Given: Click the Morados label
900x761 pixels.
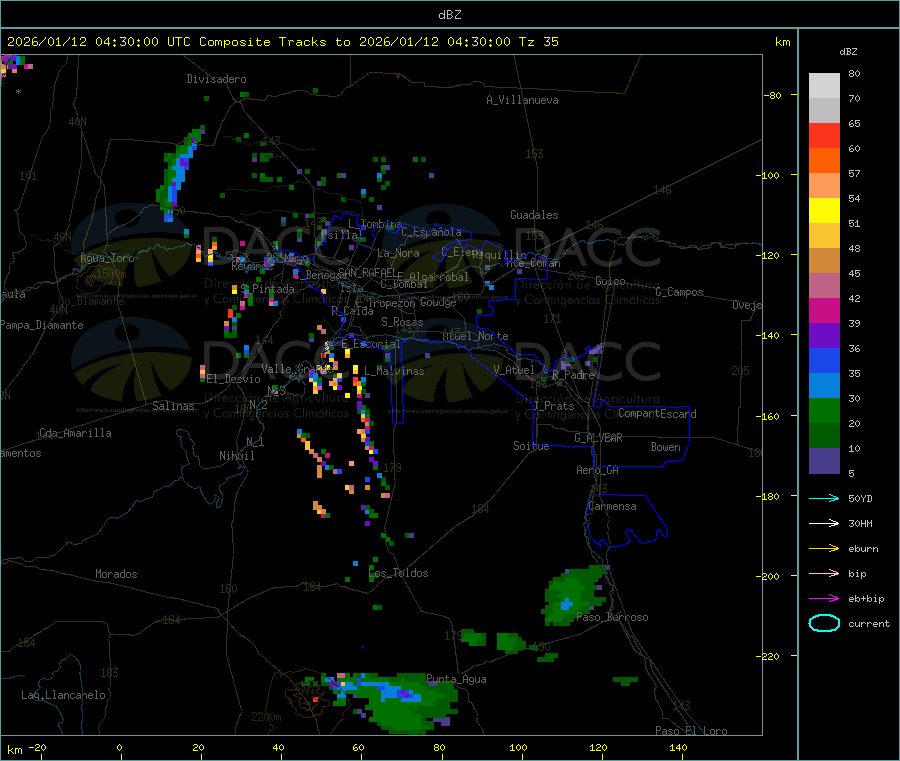Looking at the screenshot, I should (116, 574).
